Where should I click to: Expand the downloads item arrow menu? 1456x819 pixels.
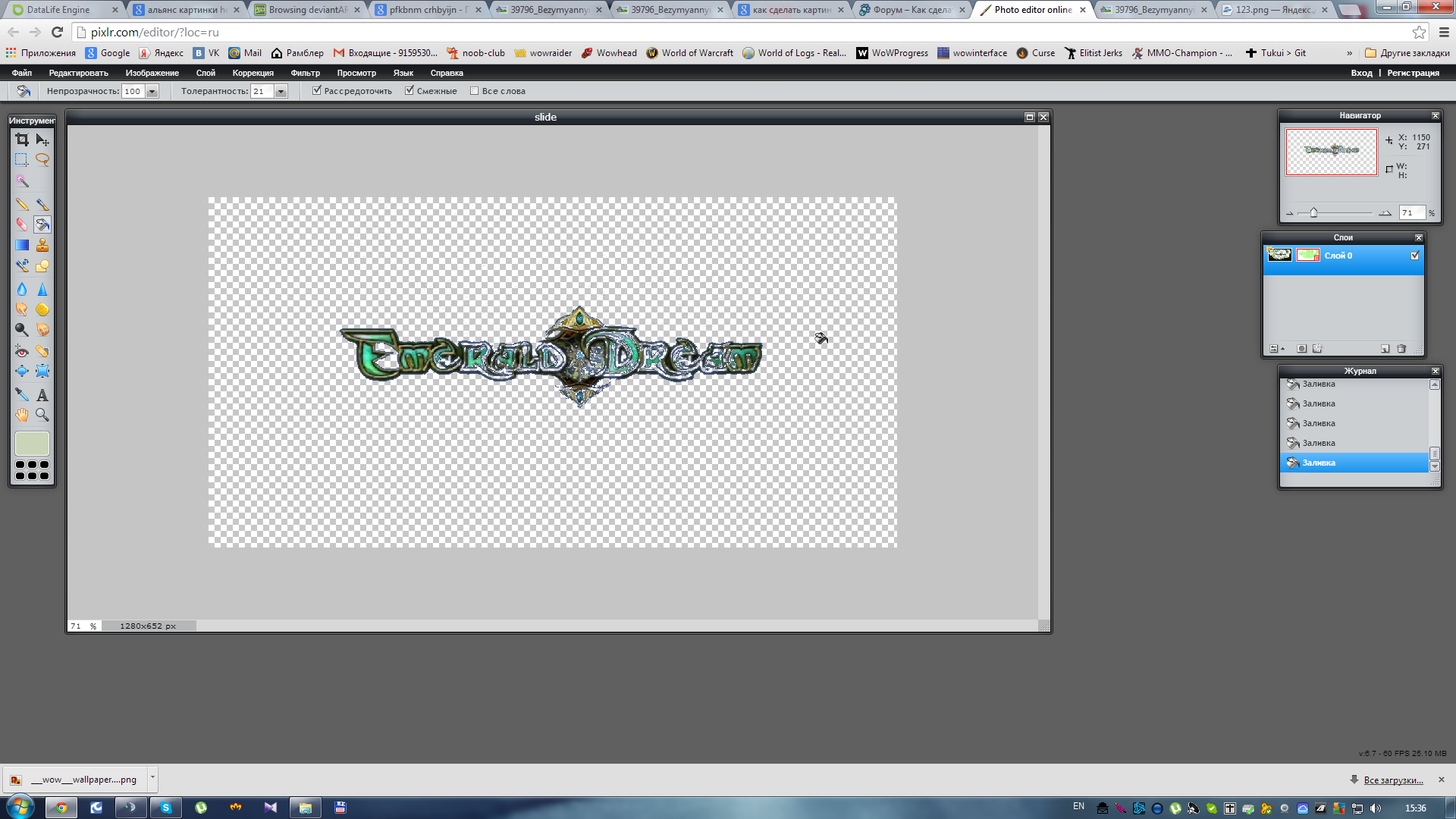[x=152, y=777]
